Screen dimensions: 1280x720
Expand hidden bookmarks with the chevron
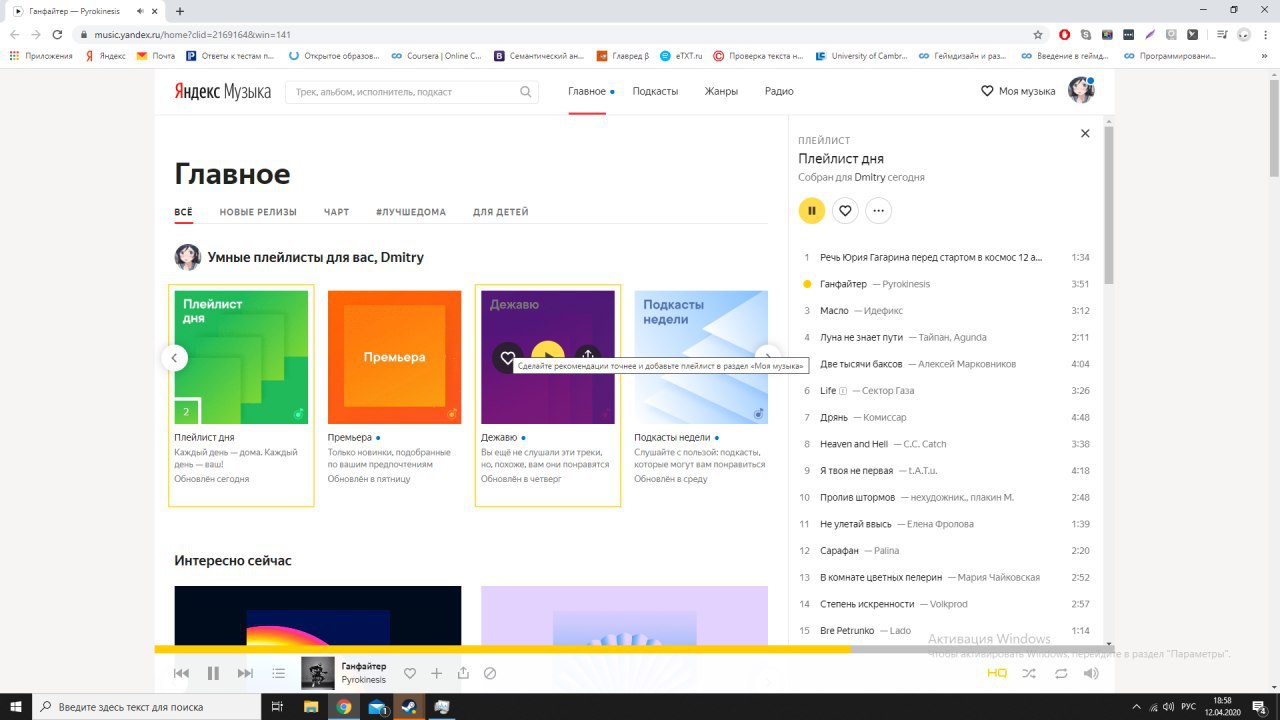[1266, 56]
